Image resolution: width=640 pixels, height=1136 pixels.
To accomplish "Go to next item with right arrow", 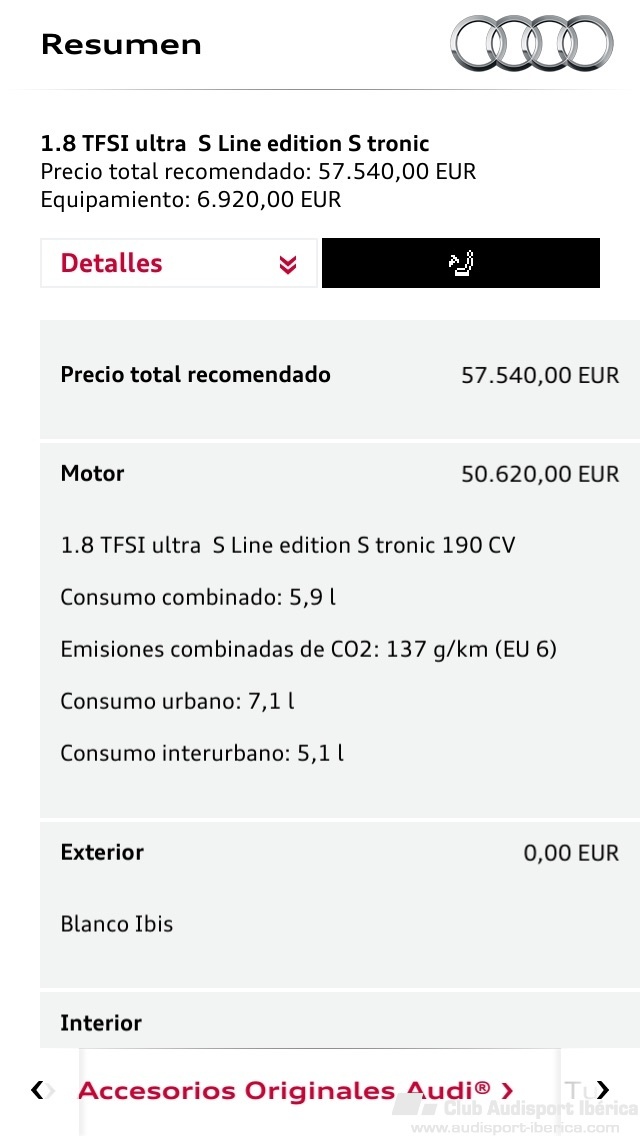I will [603, 1089].
